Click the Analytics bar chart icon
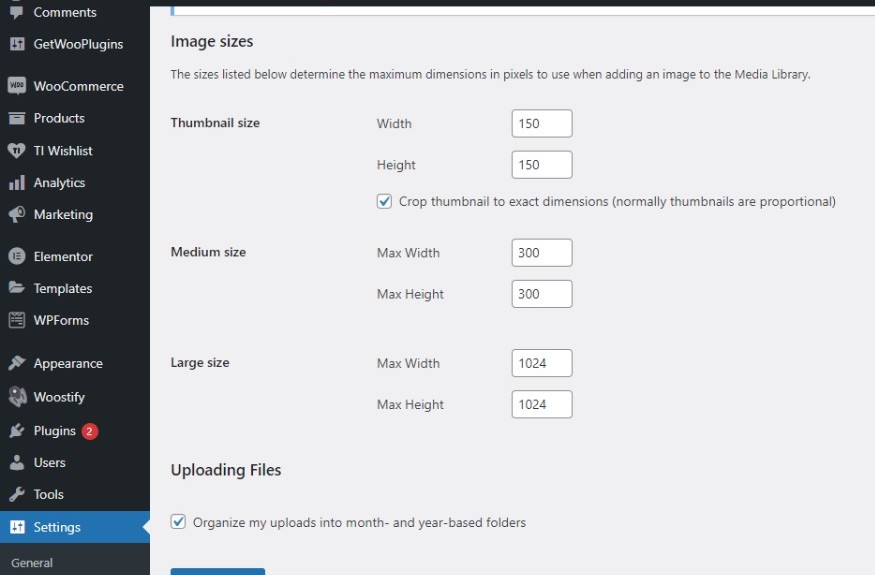 [17, 183]
